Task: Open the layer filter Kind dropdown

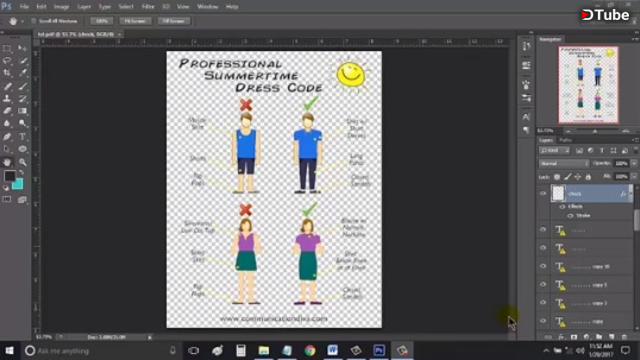Action: [554, 151]
